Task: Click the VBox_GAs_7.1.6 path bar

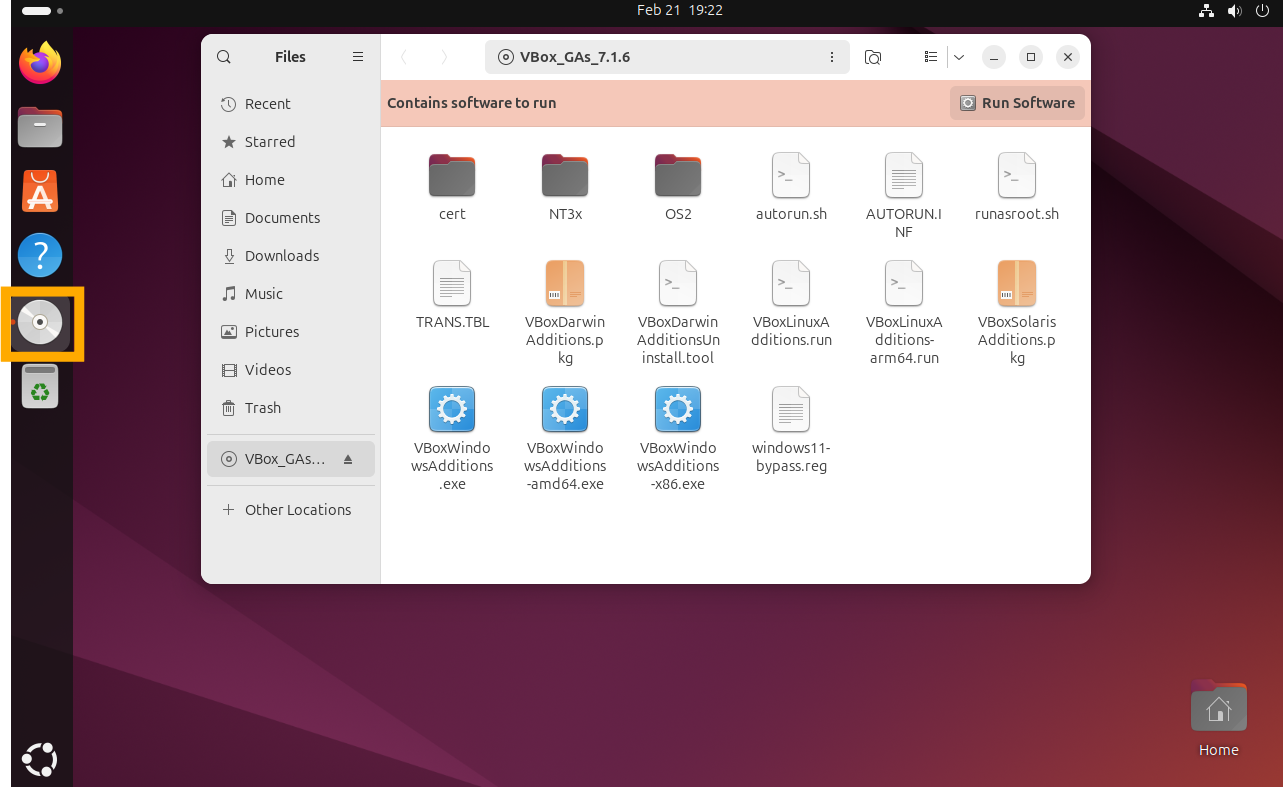Action: pyautogui.click(x=667, y=57)
